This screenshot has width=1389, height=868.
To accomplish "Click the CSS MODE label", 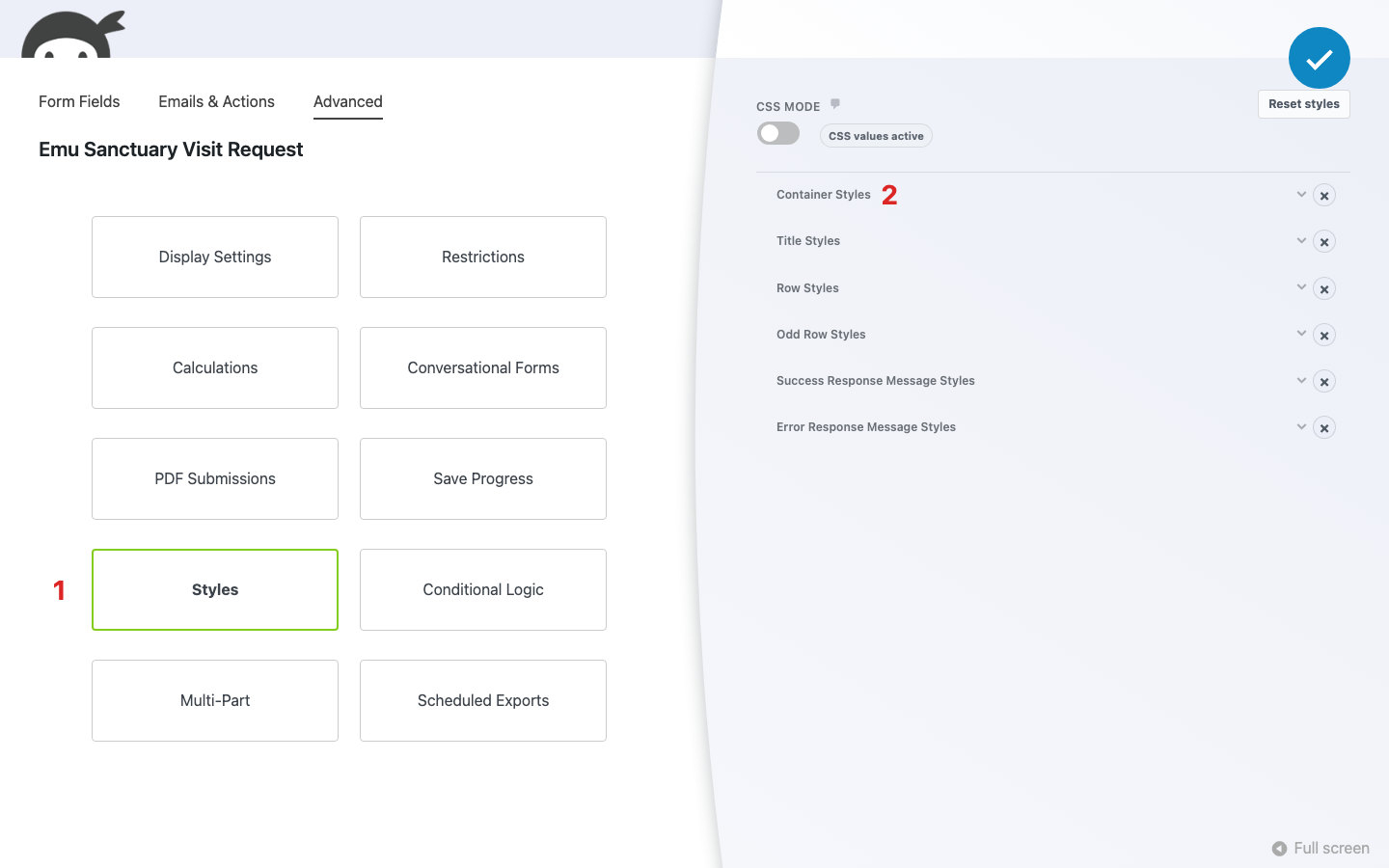I will (x=788, y=107).
